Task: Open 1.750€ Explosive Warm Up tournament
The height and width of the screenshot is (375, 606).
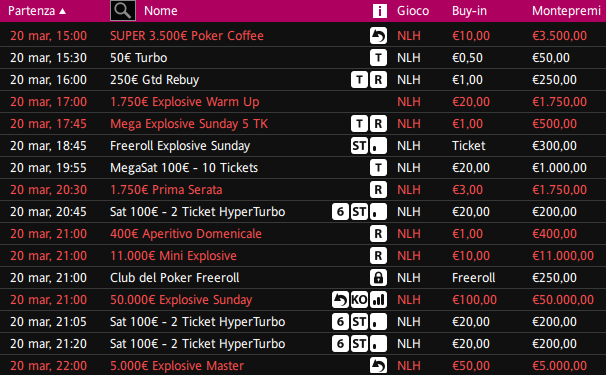Action: (185, 102)
